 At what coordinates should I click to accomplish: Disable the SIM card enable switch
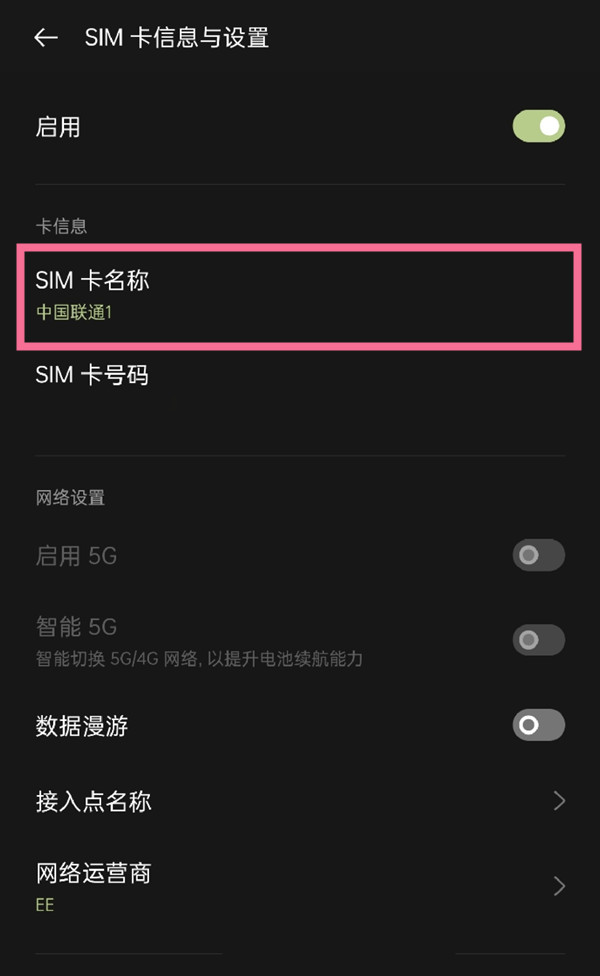(x=538, y=126)
